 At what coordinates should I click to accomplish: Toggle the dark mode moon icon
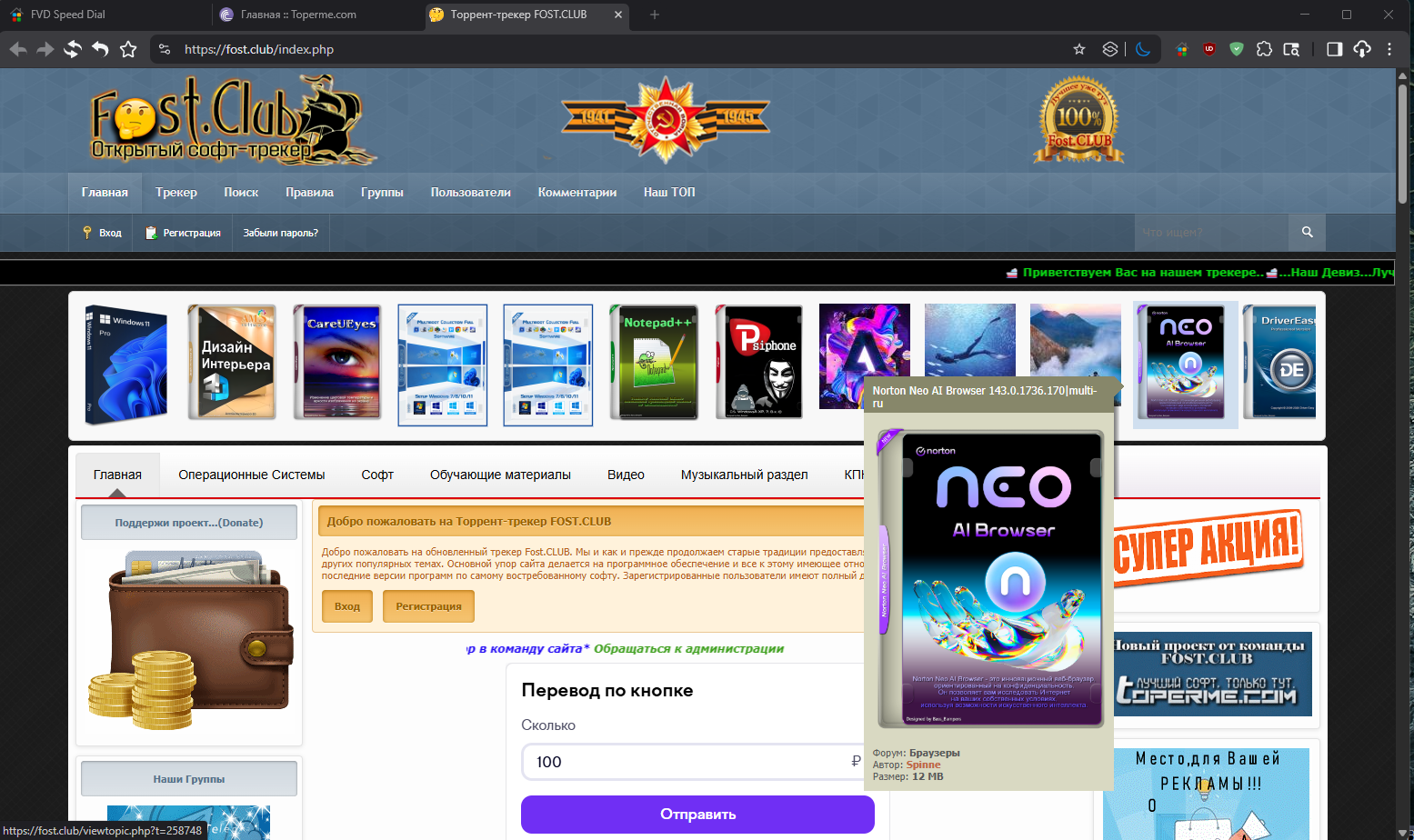pos(1143,49)
